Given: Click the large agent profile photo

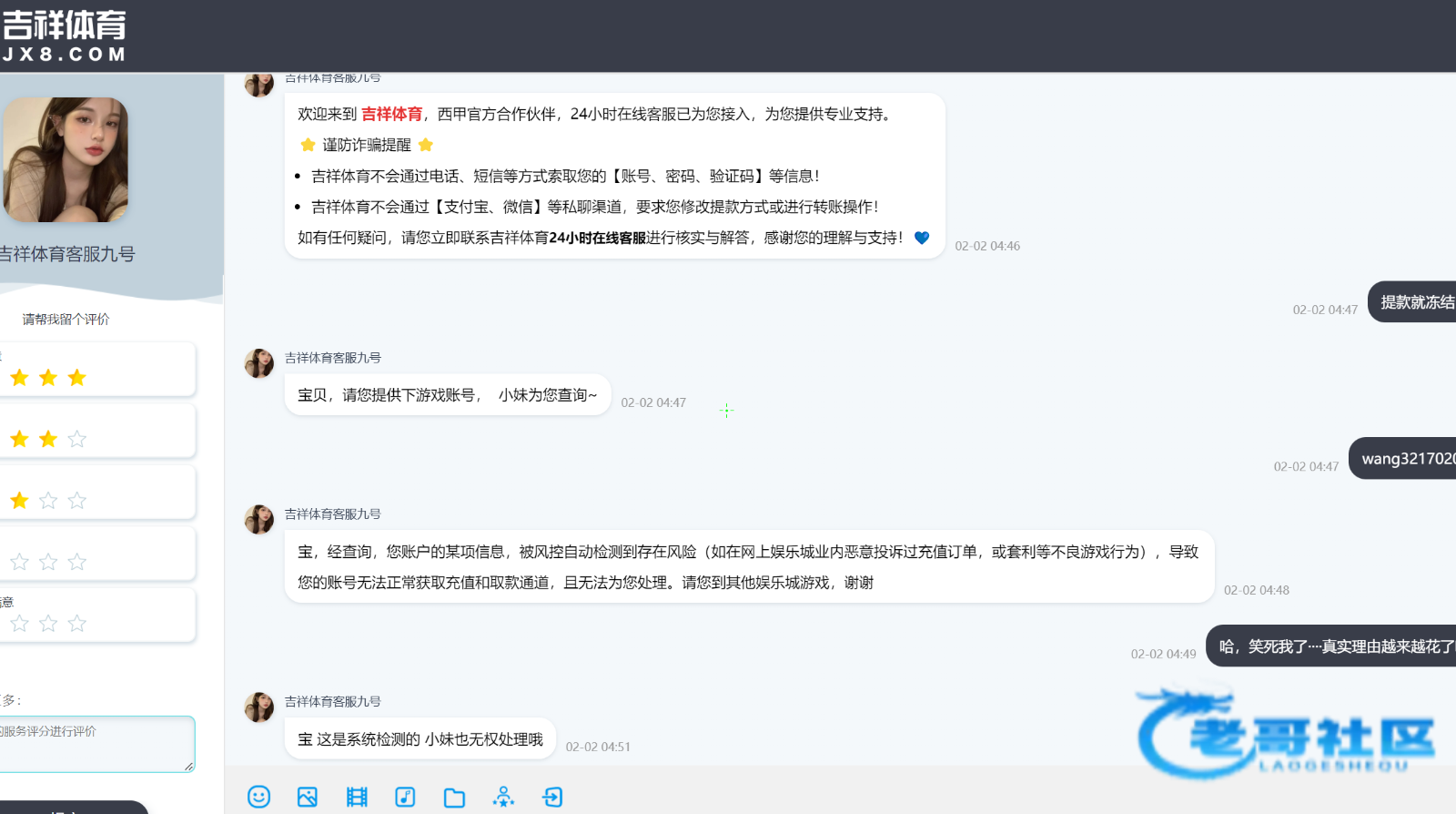Looking at the screenshot, I should click(66, 160).
